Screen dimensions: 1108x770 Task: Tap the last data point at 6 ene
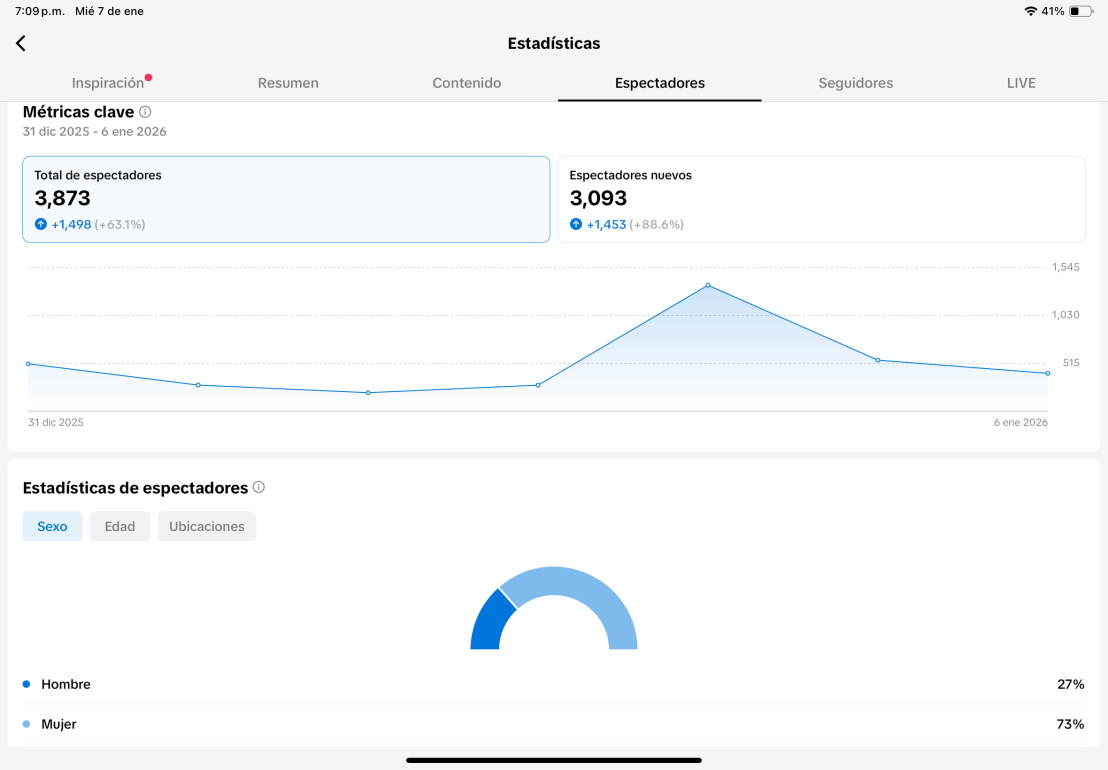click(x=1047, y=373)
